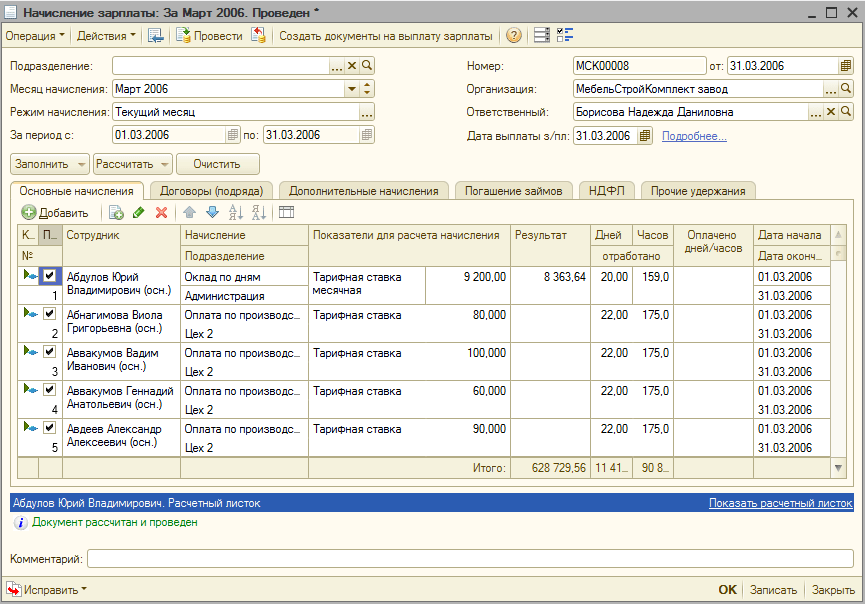Open the Месяц начисления dropdown list

click(x=351, y=89)
